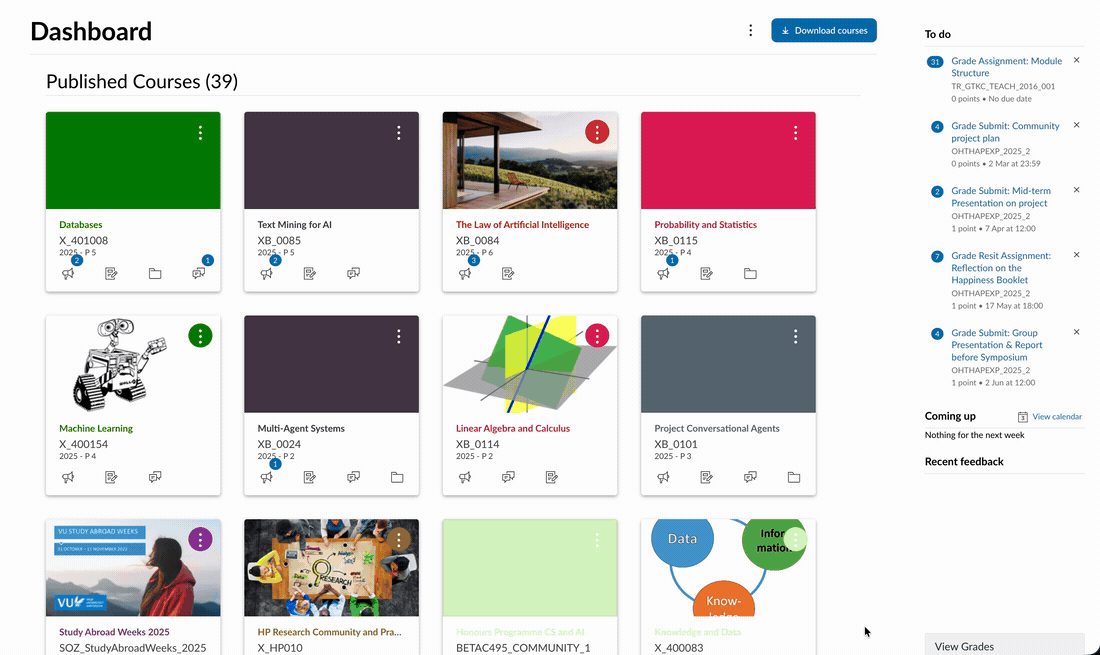The width and height of the screenshot is (1100, 655).
Task: Open Discussions icon on Text Mining for AI card
Action: tap(354, 274)
